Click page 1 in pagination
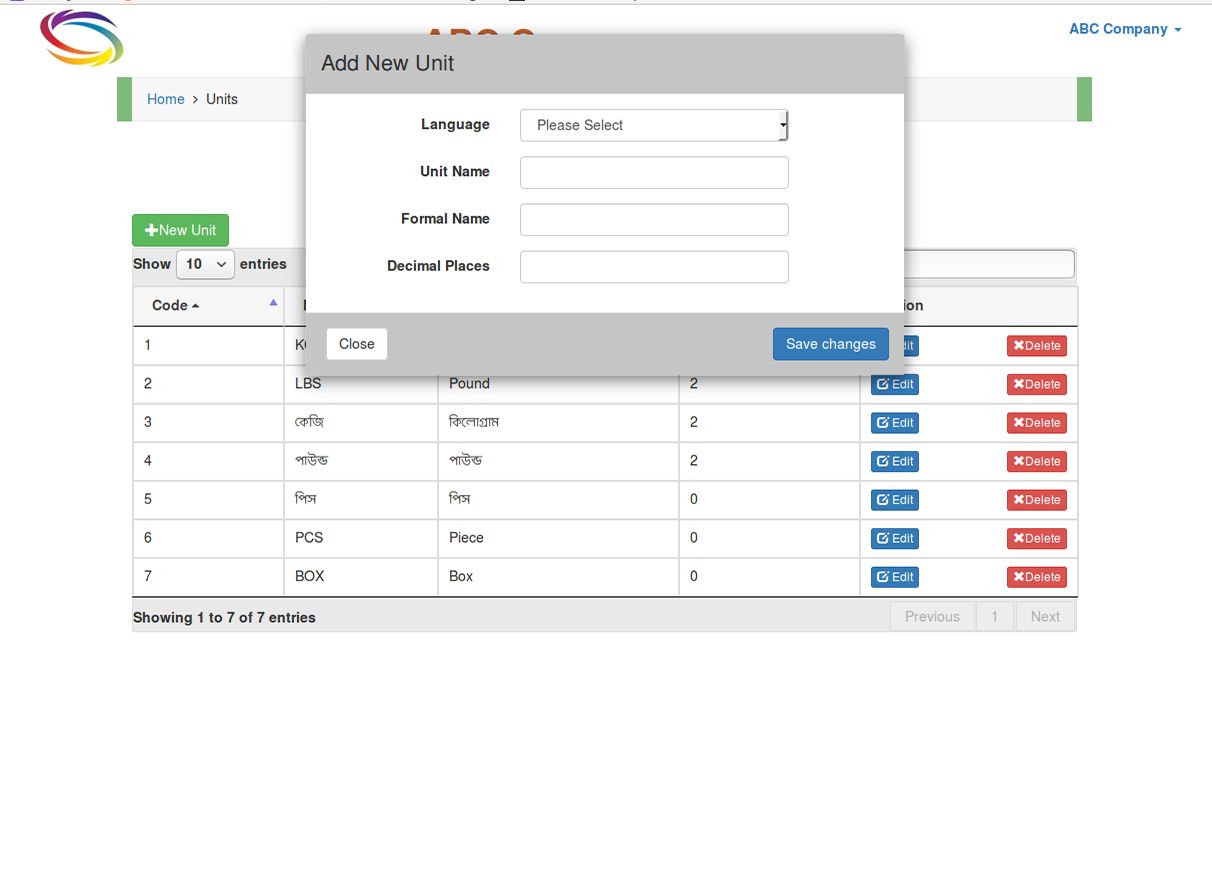The width and height of the screenshot is (1212, 875). 994,617
